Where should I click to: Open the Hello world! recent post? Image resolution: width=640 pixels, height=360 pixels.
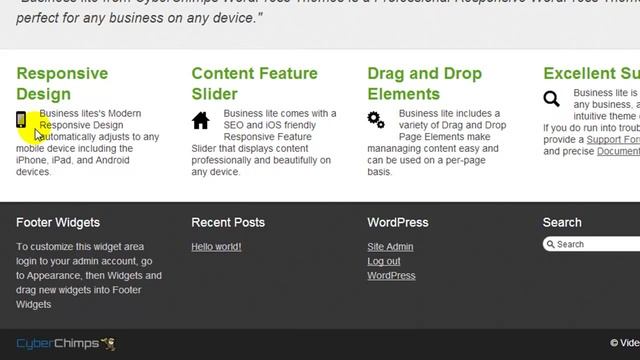(x=216, y=247)
